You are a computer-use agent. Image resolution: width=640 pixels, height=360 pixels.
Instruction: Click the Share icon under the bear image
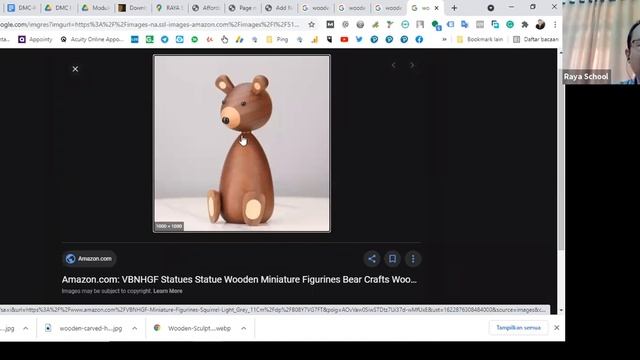pos(372,259)
